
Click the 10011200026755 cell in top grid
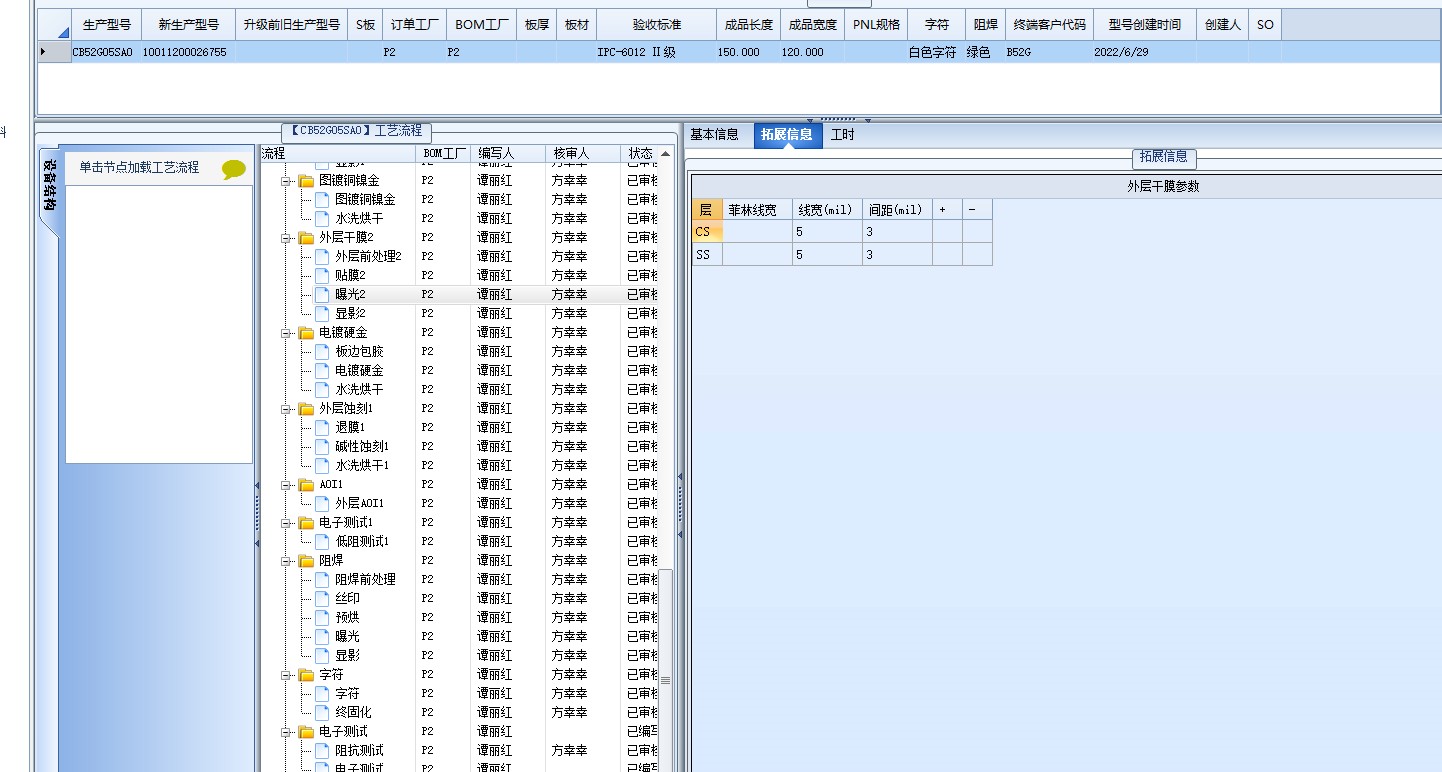point(188,52)
